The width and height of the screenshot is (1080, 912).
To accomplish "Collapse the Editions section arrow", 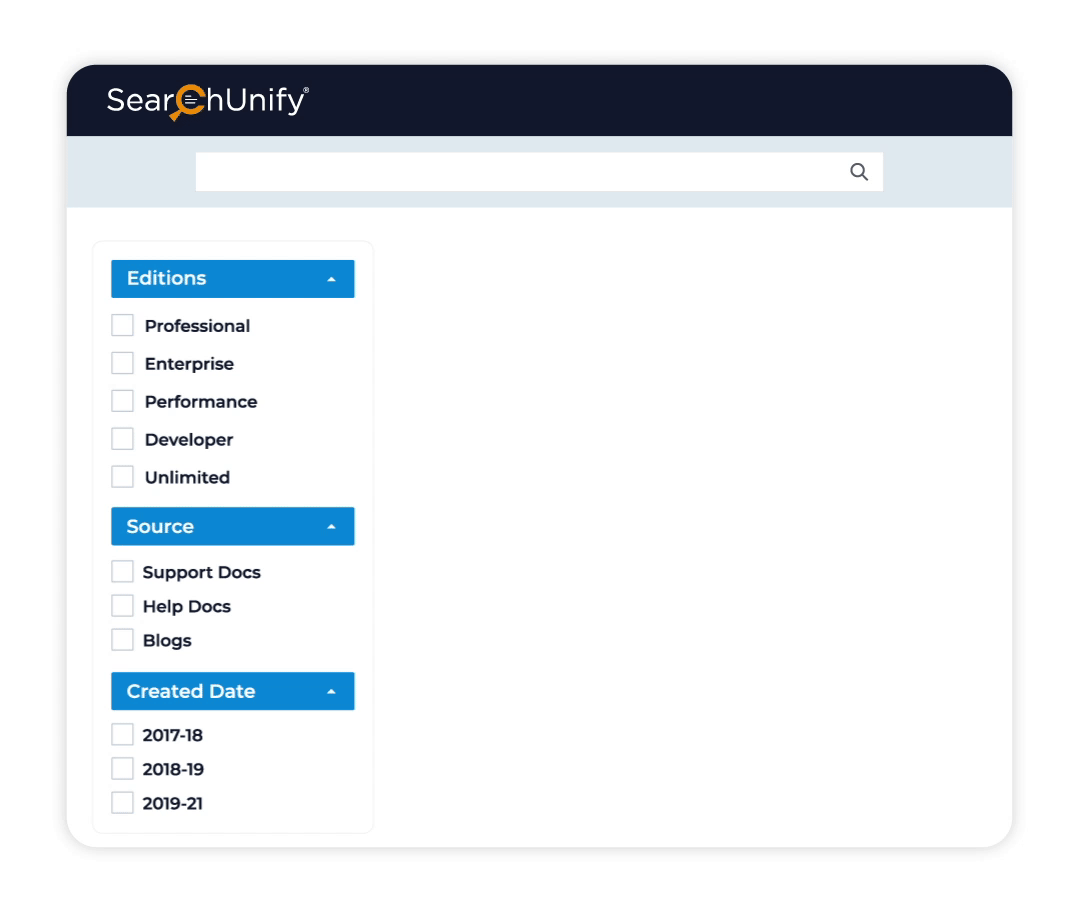I will click(331, 279).
